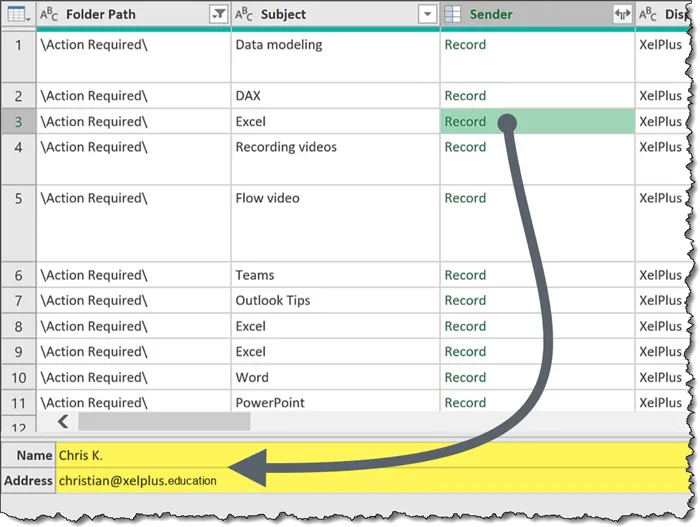Click the record type icon beside Sender header
Screen dimensions: 700x527
point(453,15)
